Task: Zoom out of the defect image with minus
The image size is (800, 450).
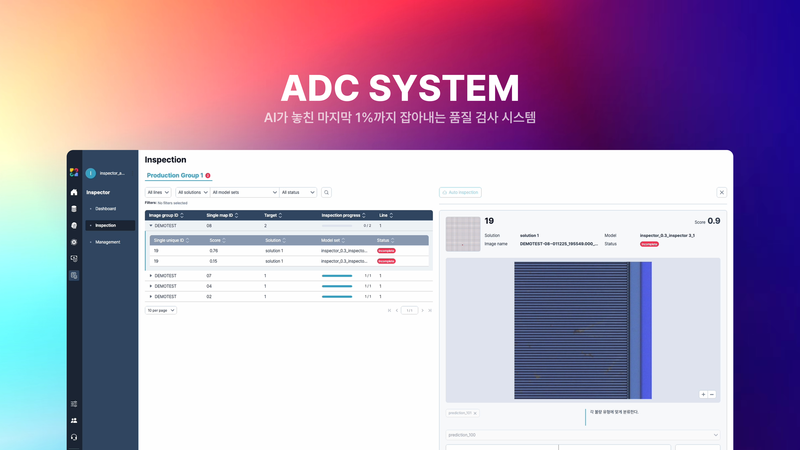Action: [x=712, y=394]
